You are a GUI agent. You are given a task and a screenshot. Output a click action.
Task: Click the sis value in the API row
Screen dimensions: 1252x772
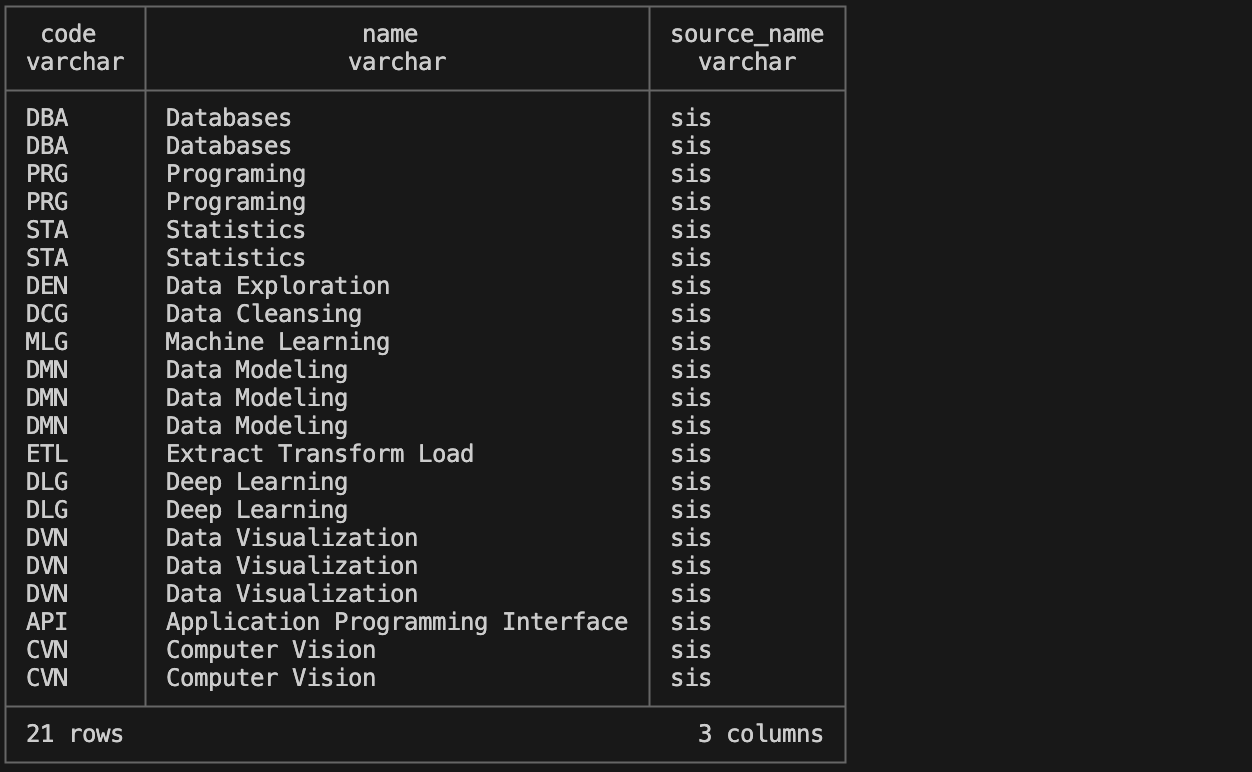691,622
